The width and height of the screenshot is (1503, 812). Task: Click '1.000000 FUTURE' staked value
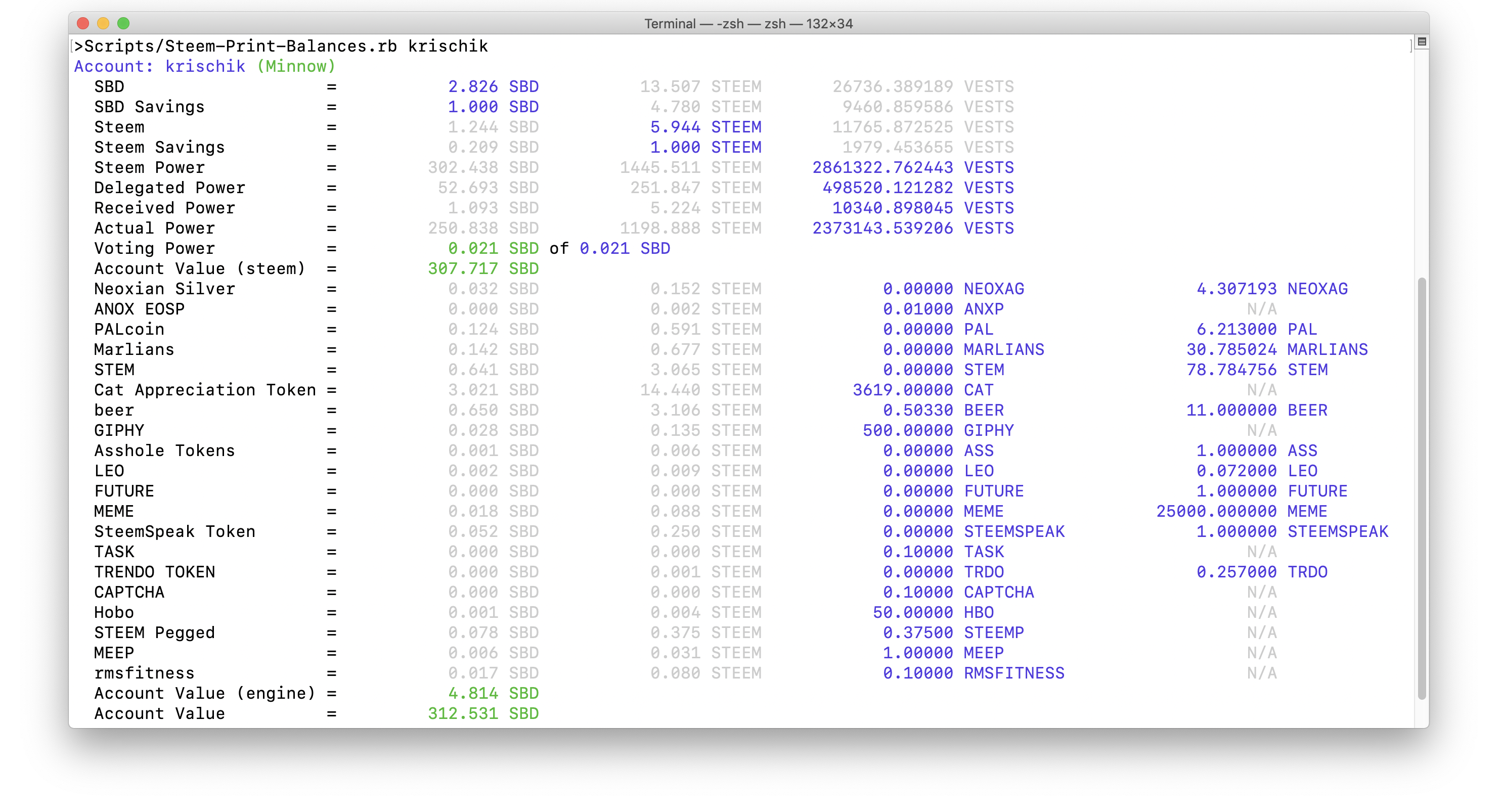1272,491
